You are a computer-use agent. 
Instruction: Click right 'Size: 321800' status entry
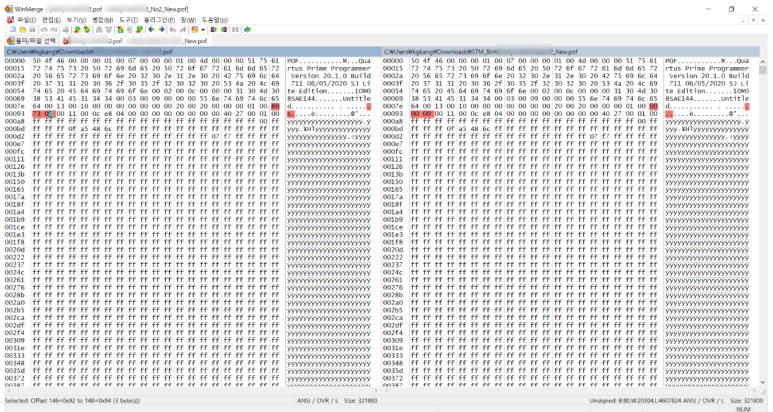pos(746,401)
